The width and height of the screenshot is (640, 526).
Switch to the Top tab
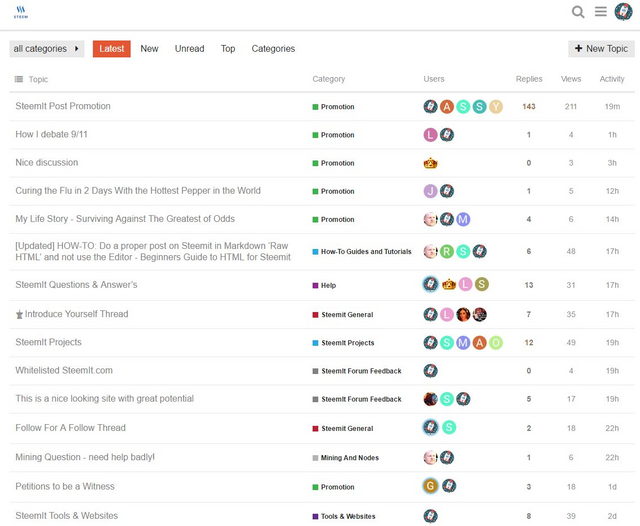pos(228,49)
